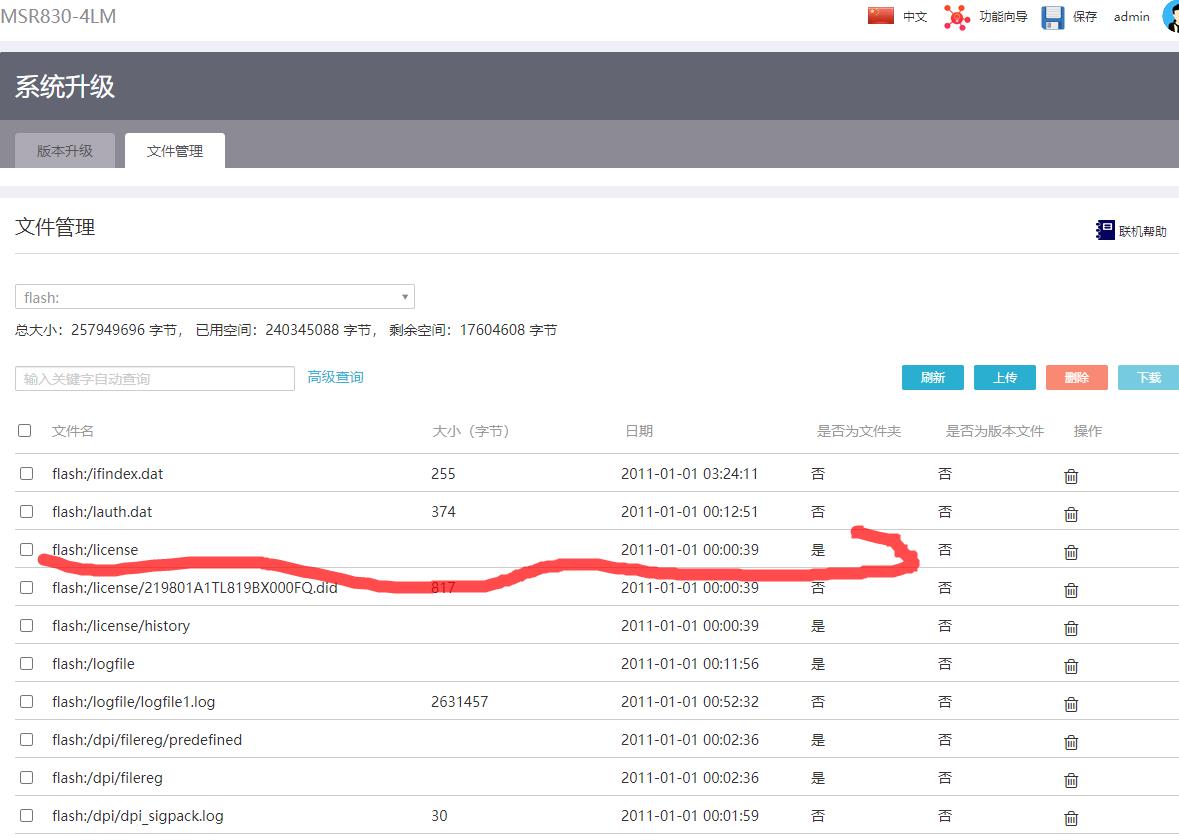Click the MSR830-4LM device title

click(x=59, y=16)
